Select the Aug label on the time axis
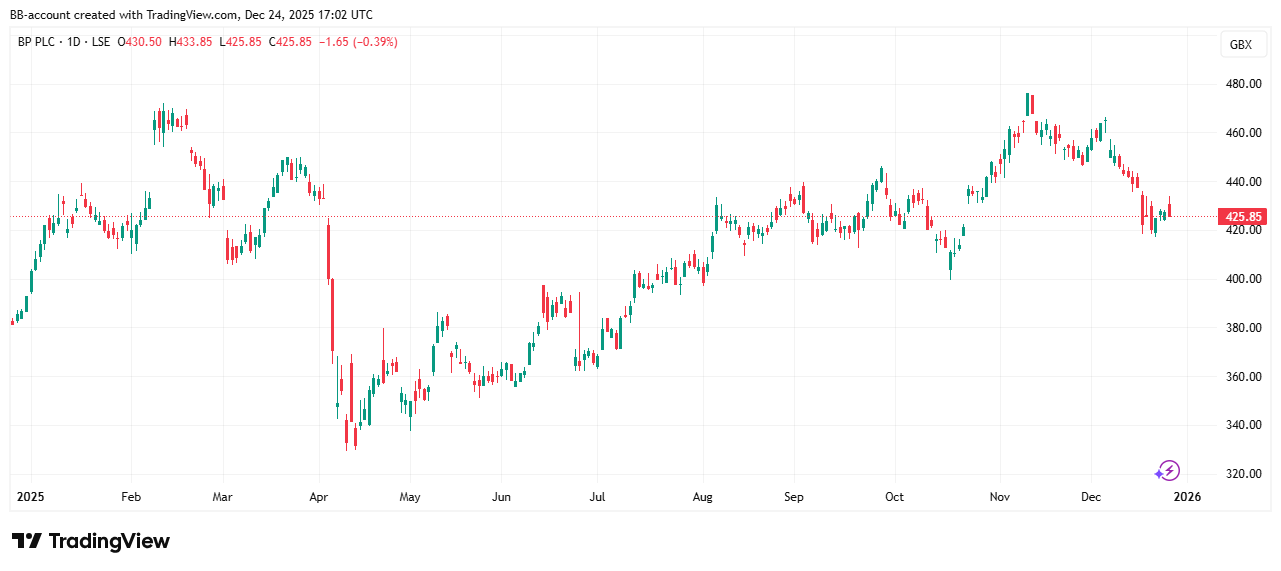 pos(703,496)
